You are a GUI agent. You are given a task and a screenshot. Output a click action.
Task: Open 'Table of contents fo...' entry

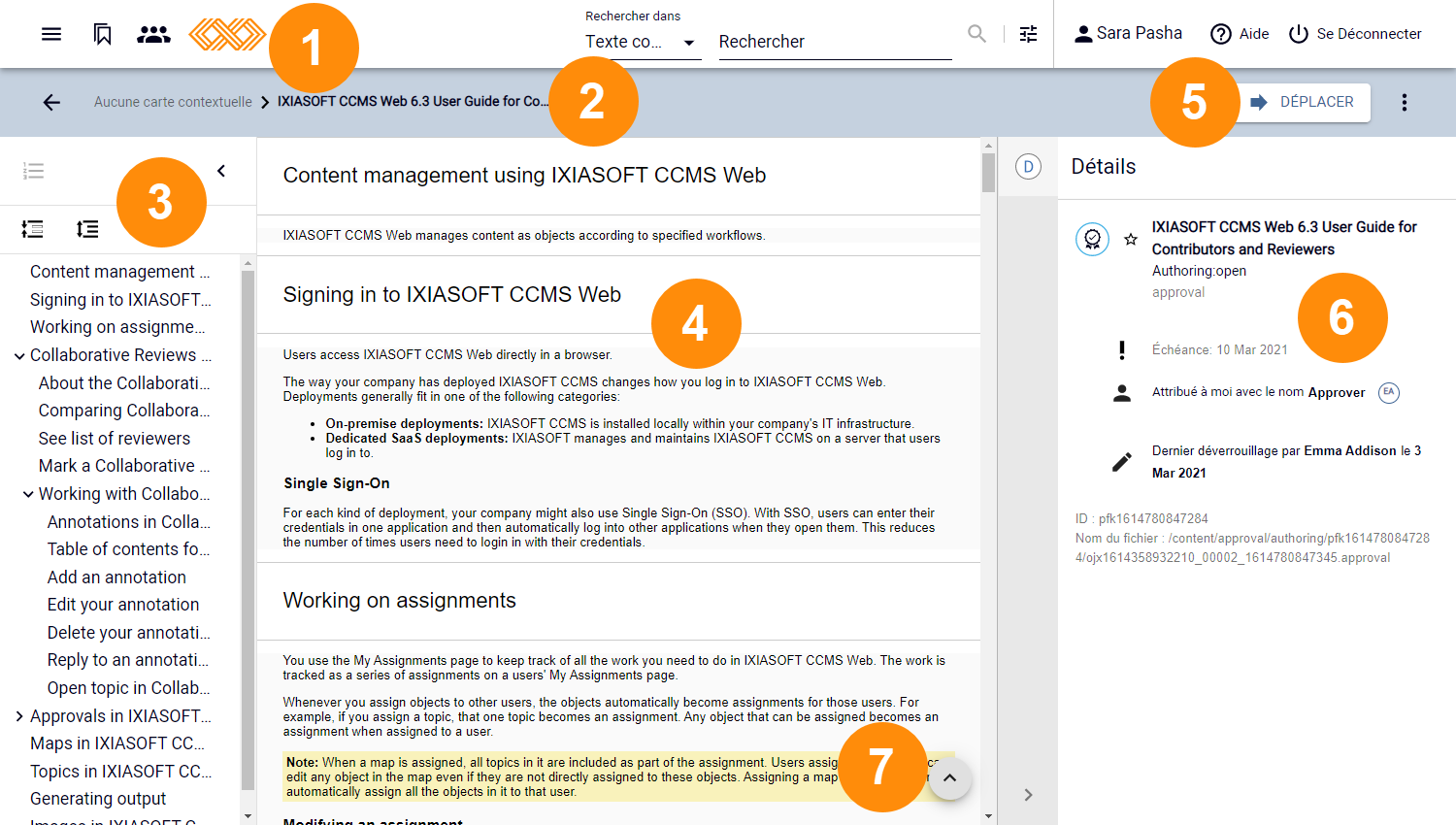128,549
